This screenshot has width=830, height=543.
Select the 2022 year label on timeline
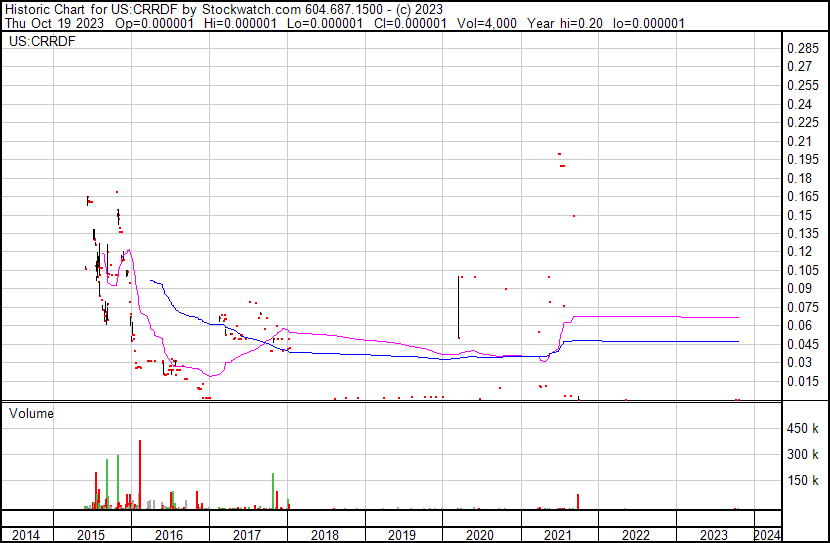[636, 535]
